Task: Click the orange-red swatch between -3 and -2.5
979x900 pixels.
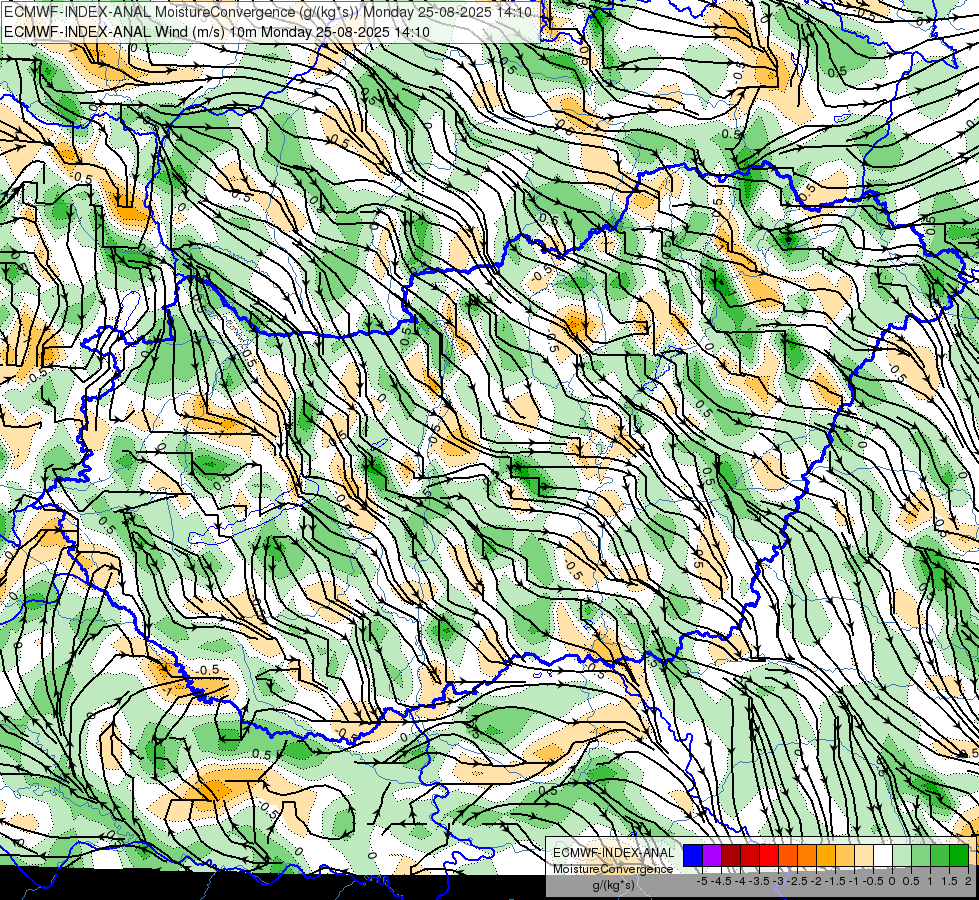Action: pos(788,856)
